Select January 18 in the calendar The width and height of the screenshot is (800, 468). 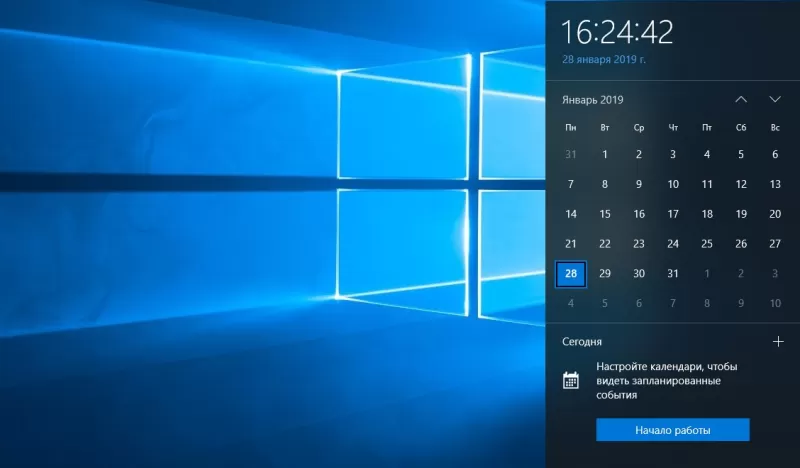707,214
